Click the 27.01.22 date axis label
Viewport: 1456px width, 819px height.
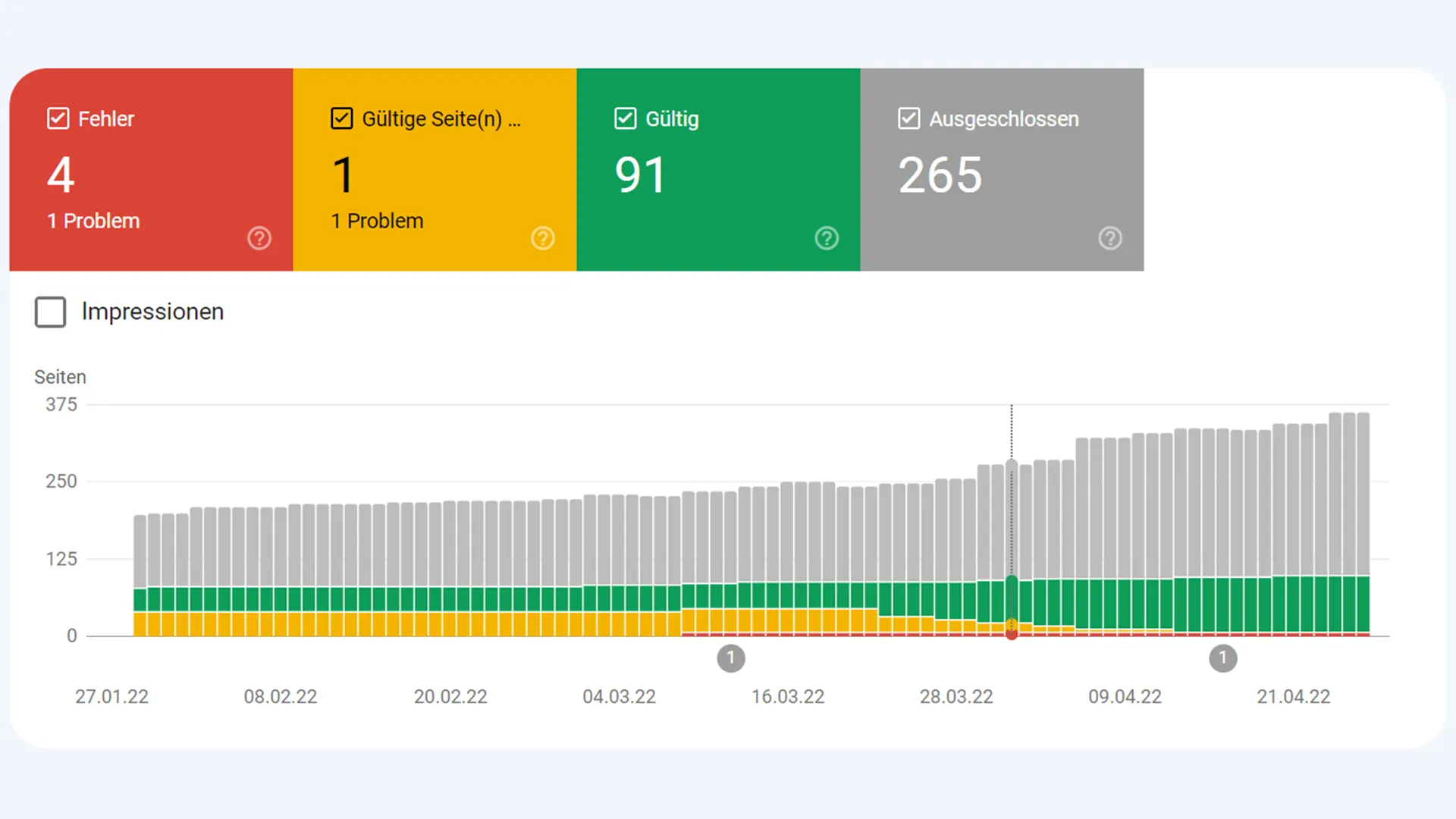click(112, 696)
